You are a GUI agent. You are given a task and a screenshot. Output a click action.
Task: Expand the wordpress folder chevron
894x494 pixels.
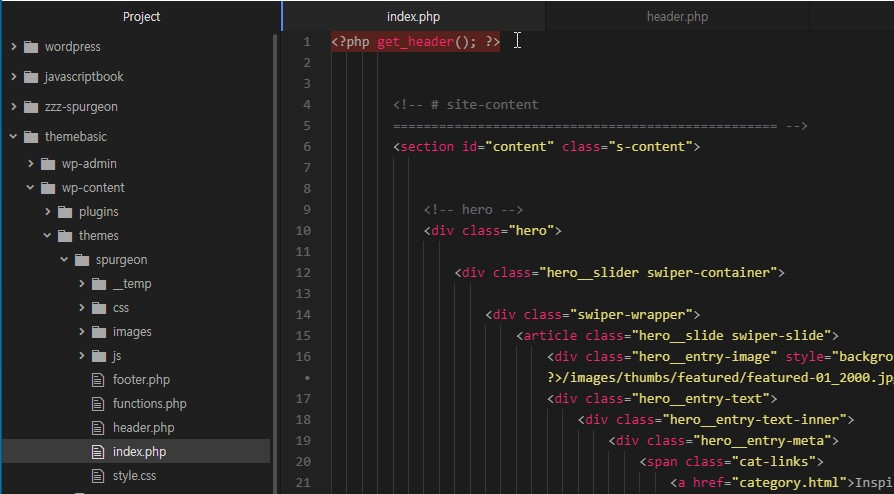(14, 46)
